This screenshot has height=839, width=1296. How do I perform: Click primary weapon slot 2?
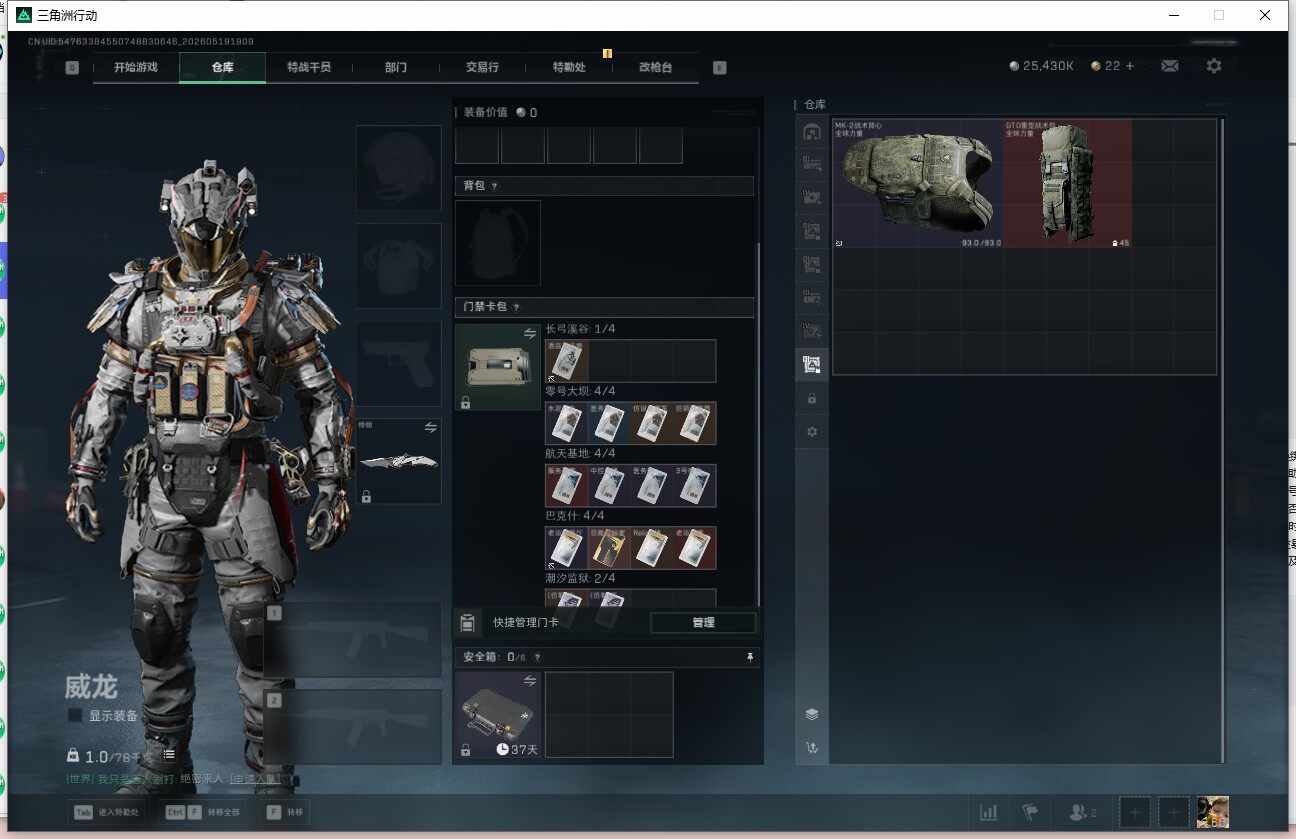point(353,727)
